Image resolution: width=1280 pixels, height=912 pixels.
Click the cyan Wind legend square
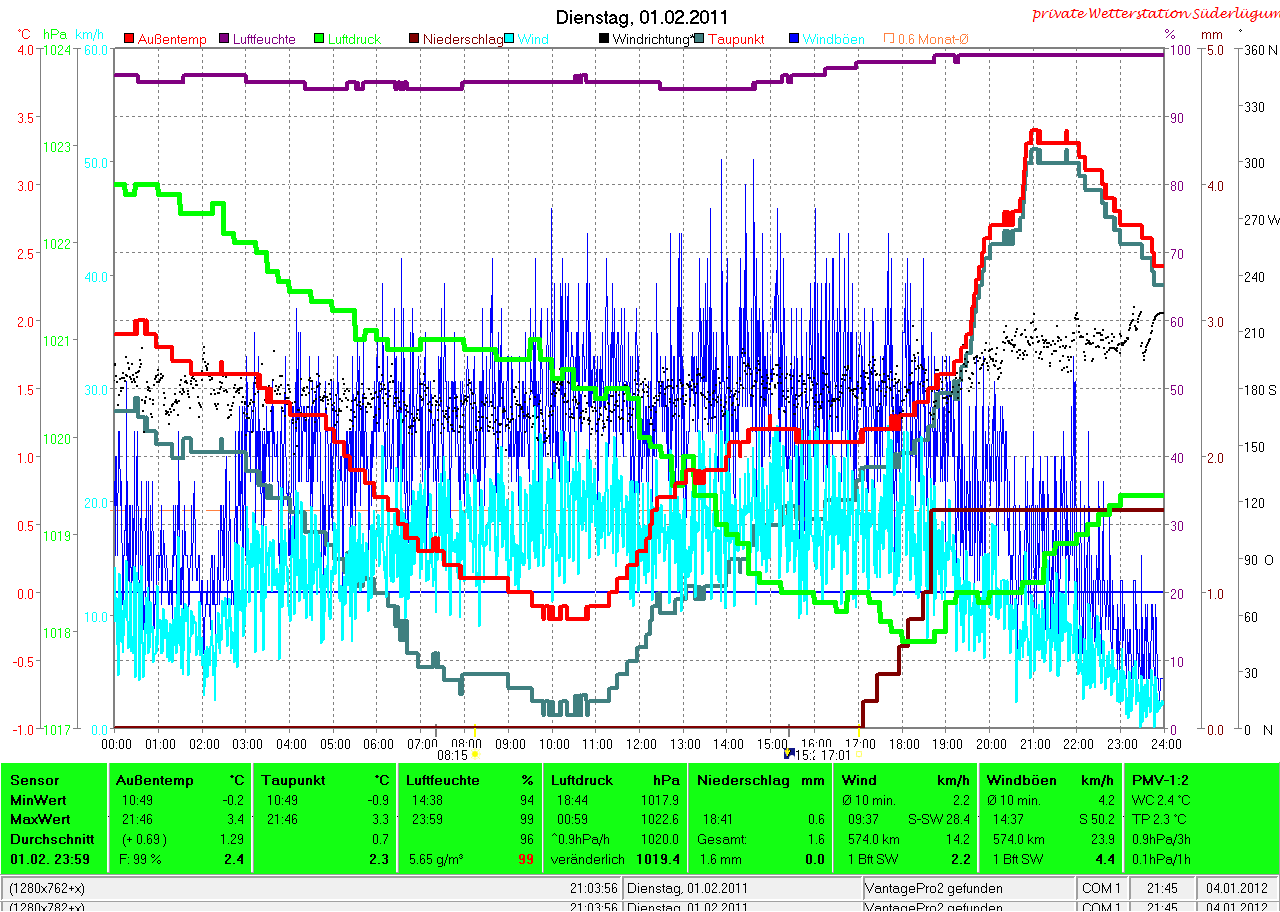[509, 39]
